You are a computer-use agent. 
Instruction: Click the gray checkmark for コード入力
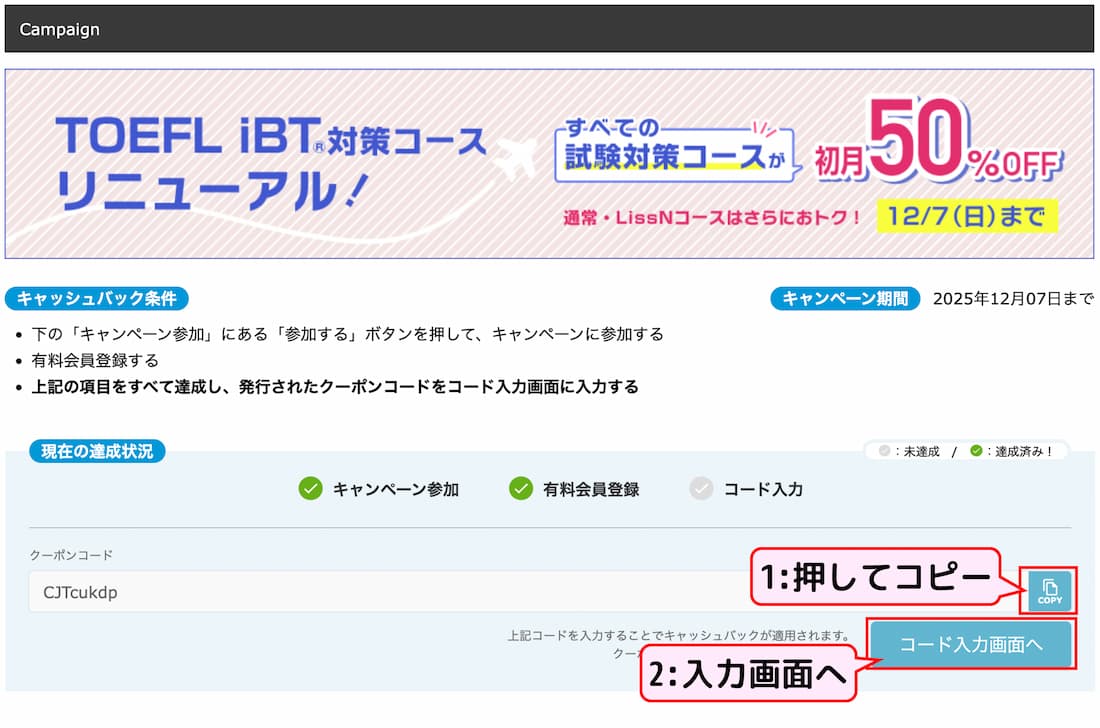click(701, 489)
